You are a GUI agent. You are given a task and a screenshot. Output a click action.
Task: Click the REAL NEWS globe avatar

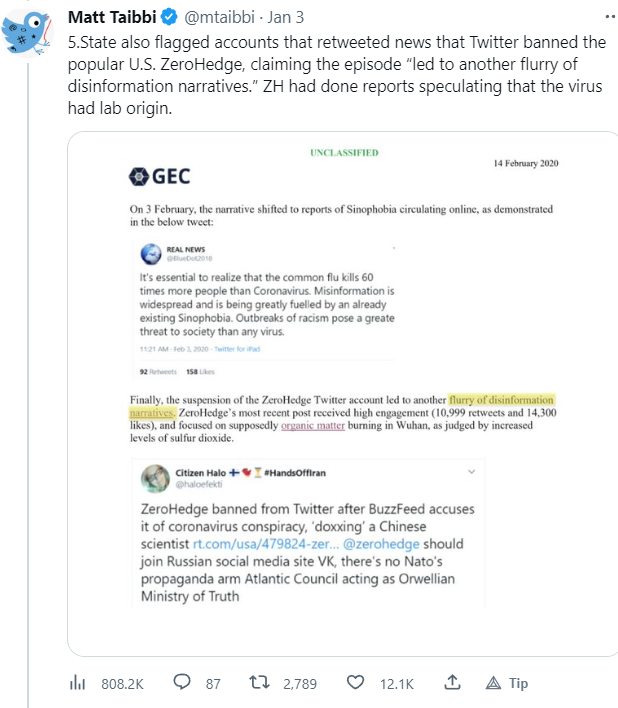pos(152,253)
